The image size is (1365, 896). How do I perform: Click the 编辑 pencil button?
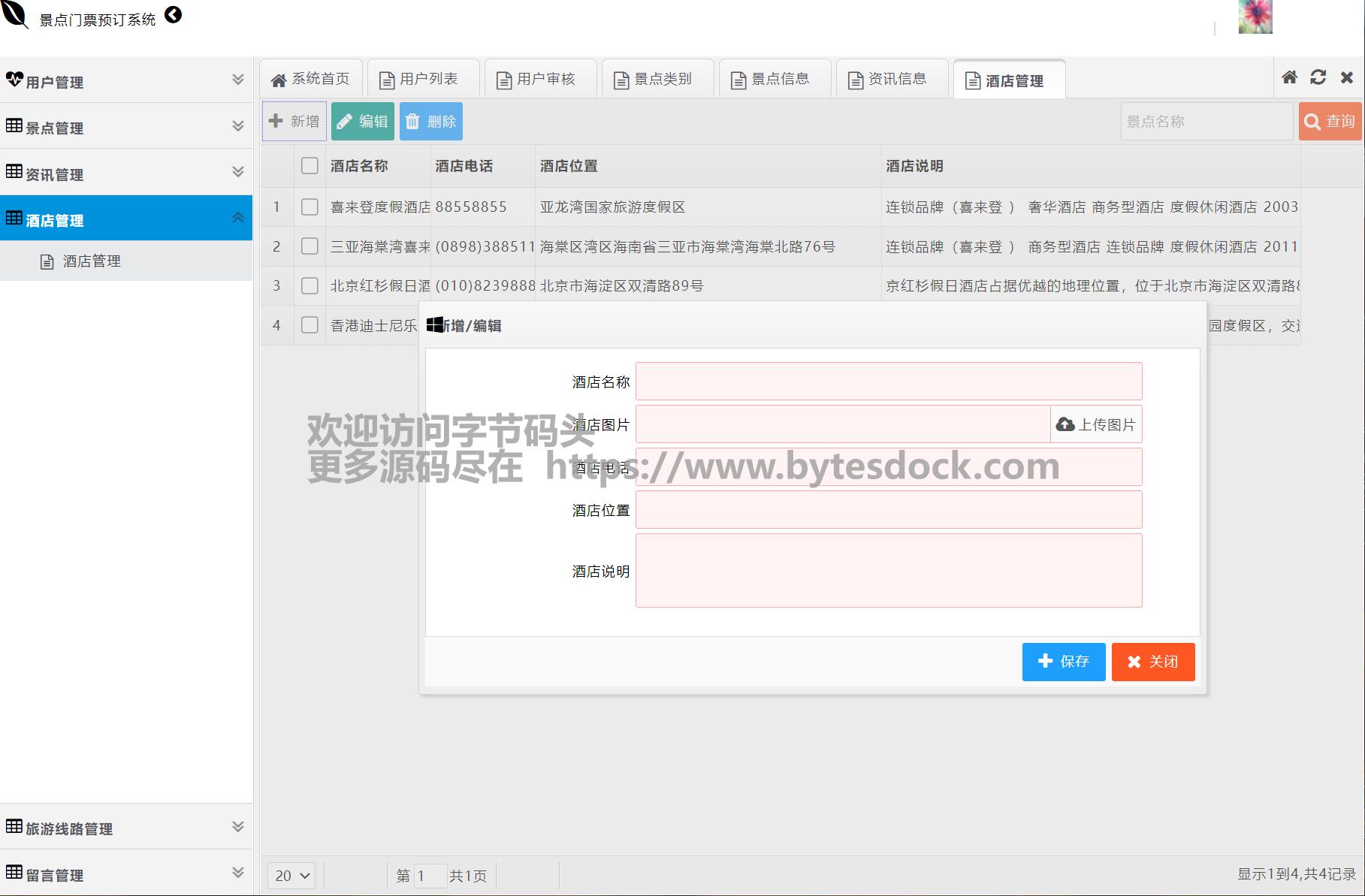coord(362,122)
